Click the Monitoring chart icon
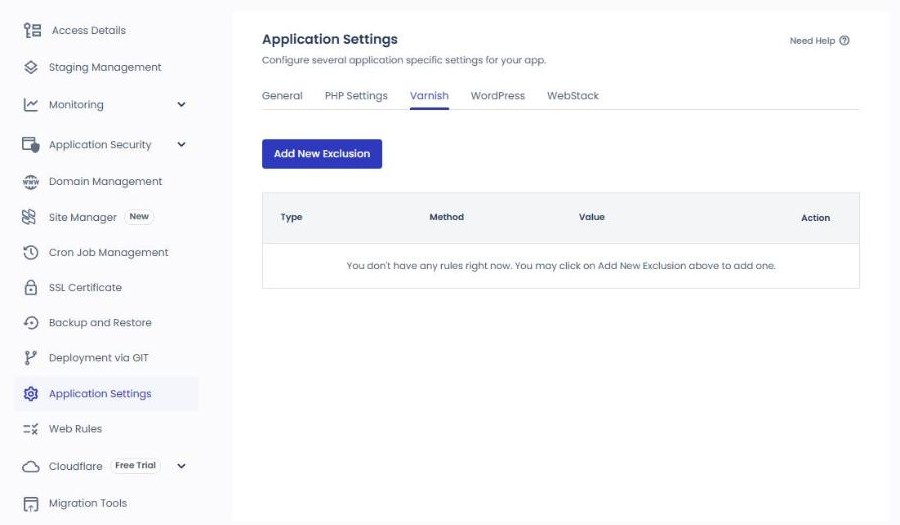This screenshot has height=525, width=900. pyautogui.click(x=31, y=104)
